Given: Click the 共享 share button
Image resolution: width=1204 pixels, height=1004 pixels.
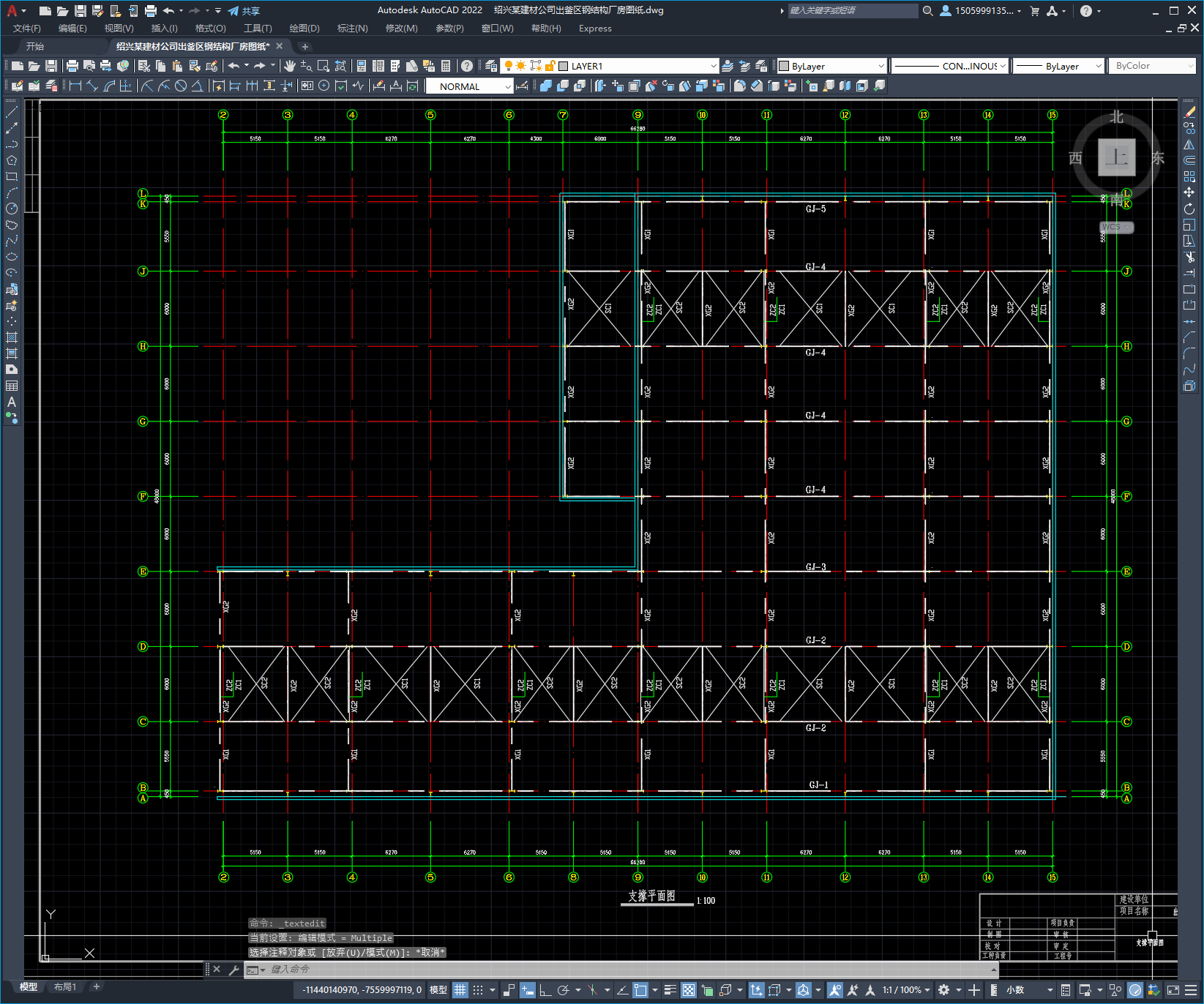Looking at the screenshot, I should point(244,11).
